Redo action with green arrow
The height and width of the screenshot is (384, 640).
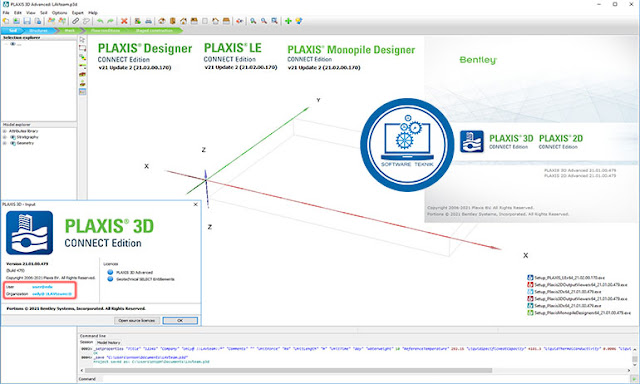pyautogui.click(x=110, y=21)
